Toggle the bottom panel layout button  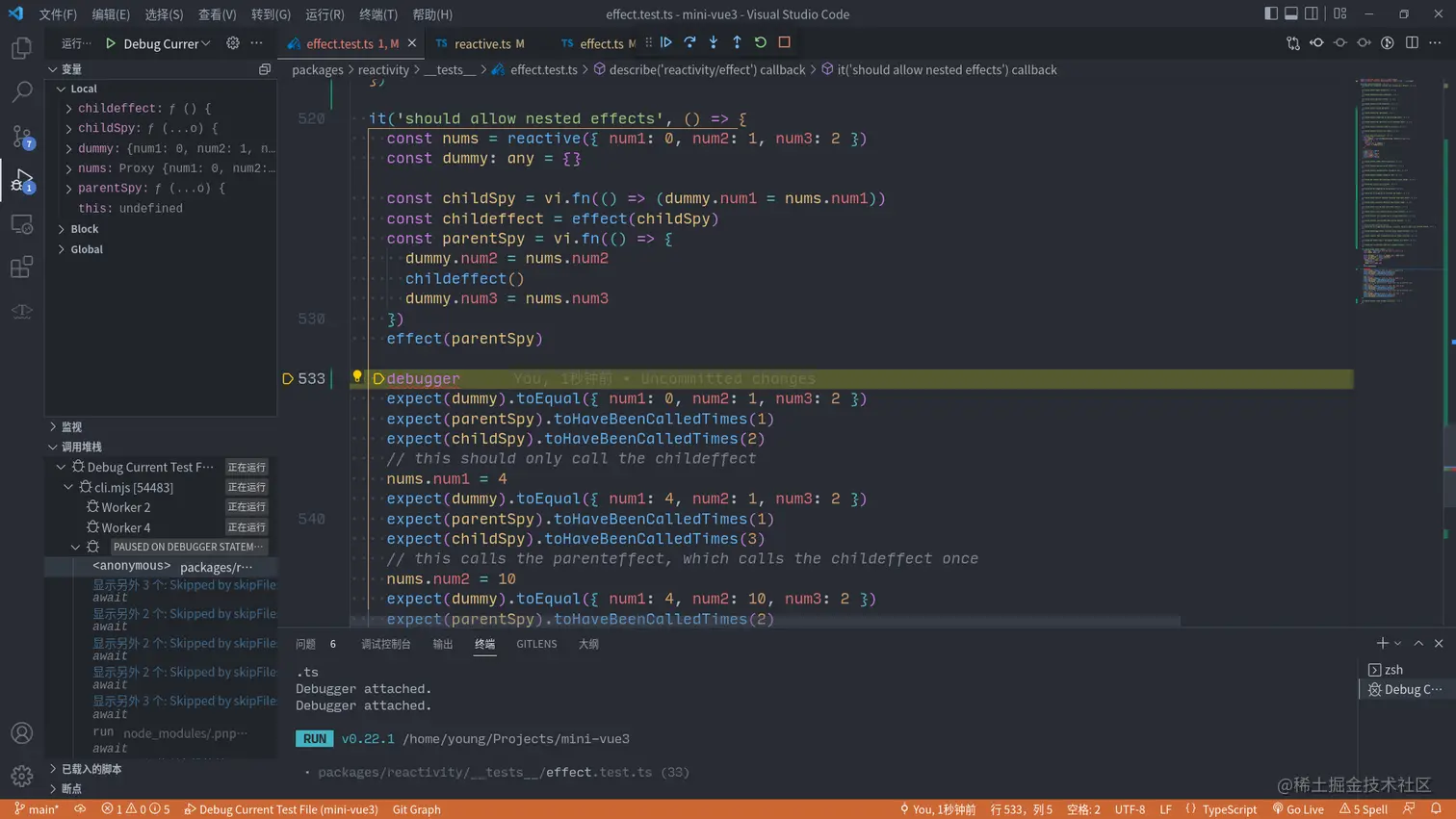click(1291, 13)
